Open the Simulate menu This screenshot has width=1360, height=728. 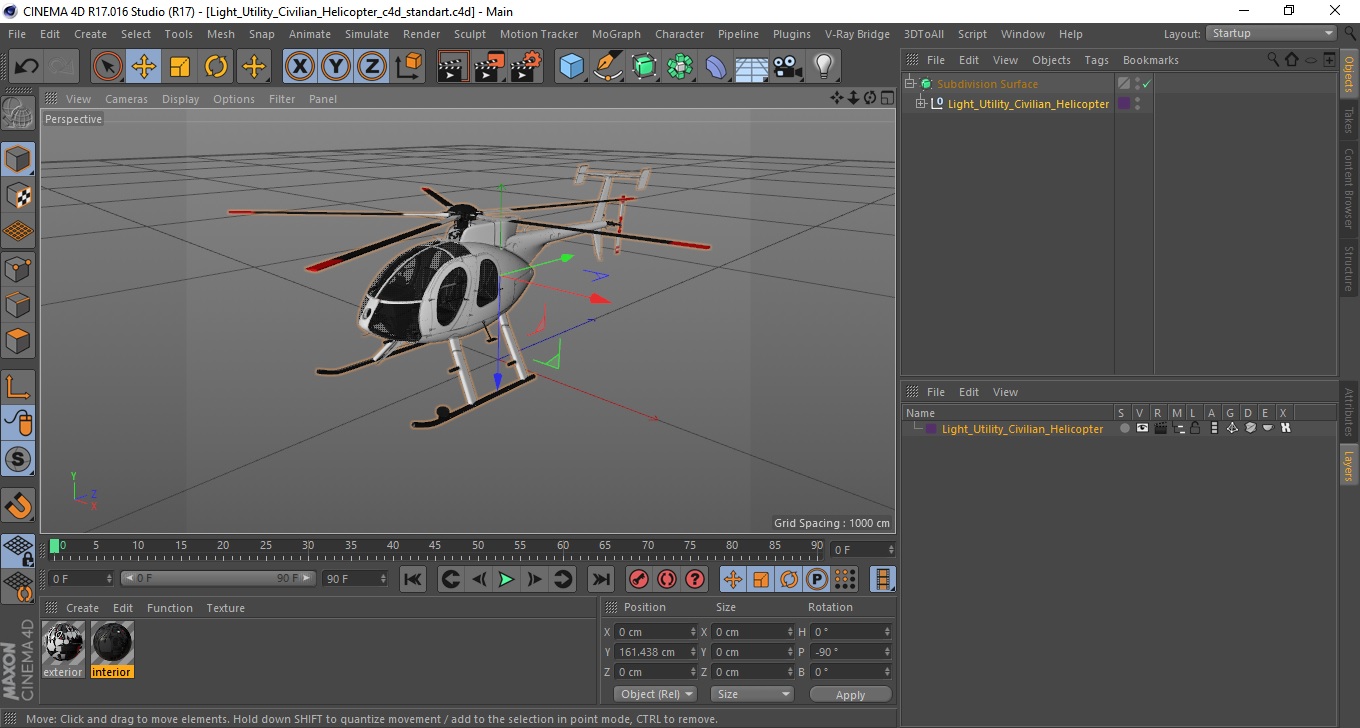tap(367, 34)
